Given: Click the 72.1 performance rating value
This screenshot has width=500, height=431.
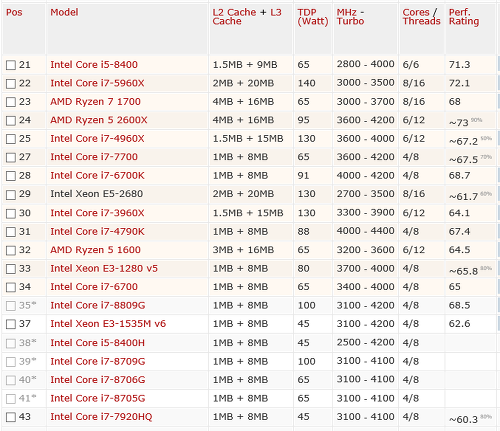Looking at the screenshot, I should [459, 83].
